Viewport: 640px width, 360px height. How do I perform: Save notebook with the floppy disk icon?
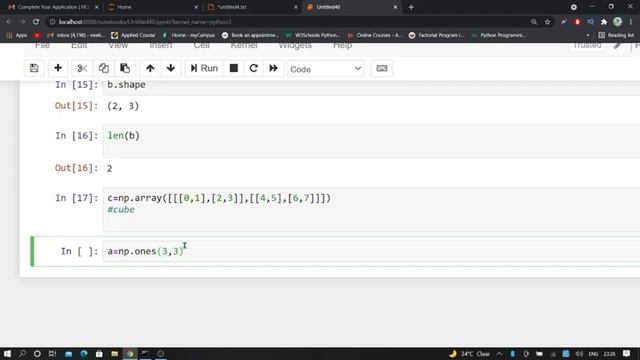click(x=34, y=68)
